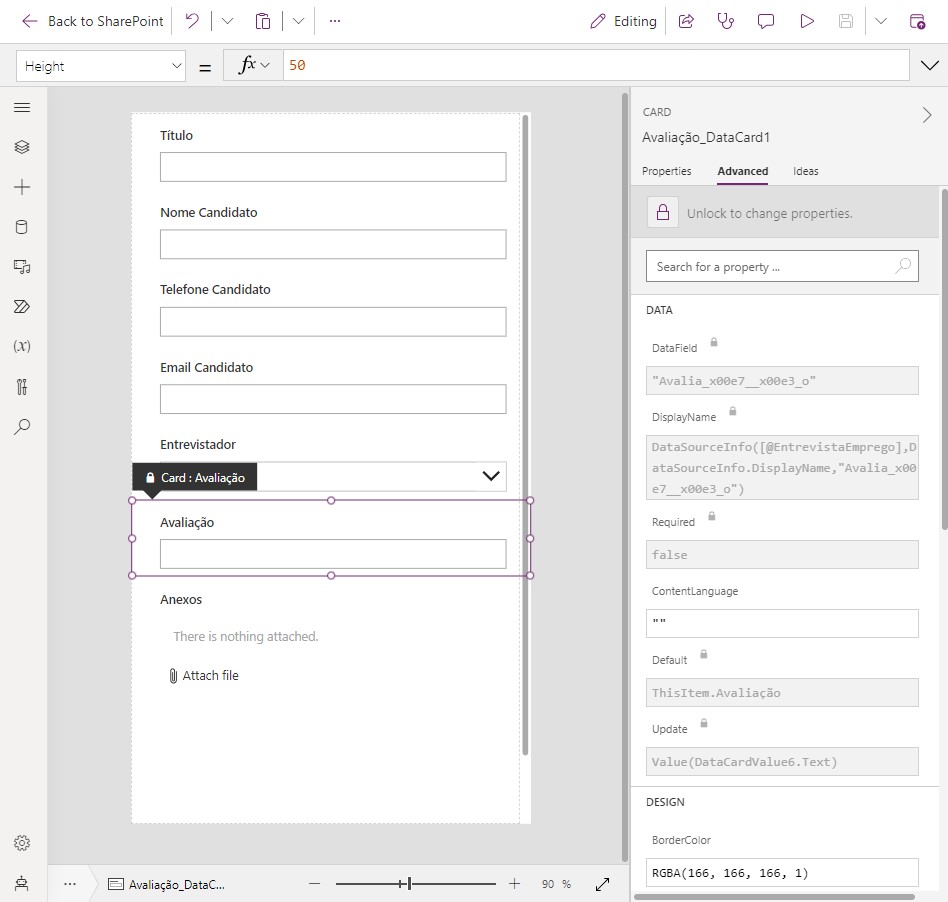Image resolution: width=948 pixels, height=902 pixels.
Task: Click the Attach file link
Action: coord(204,676)
